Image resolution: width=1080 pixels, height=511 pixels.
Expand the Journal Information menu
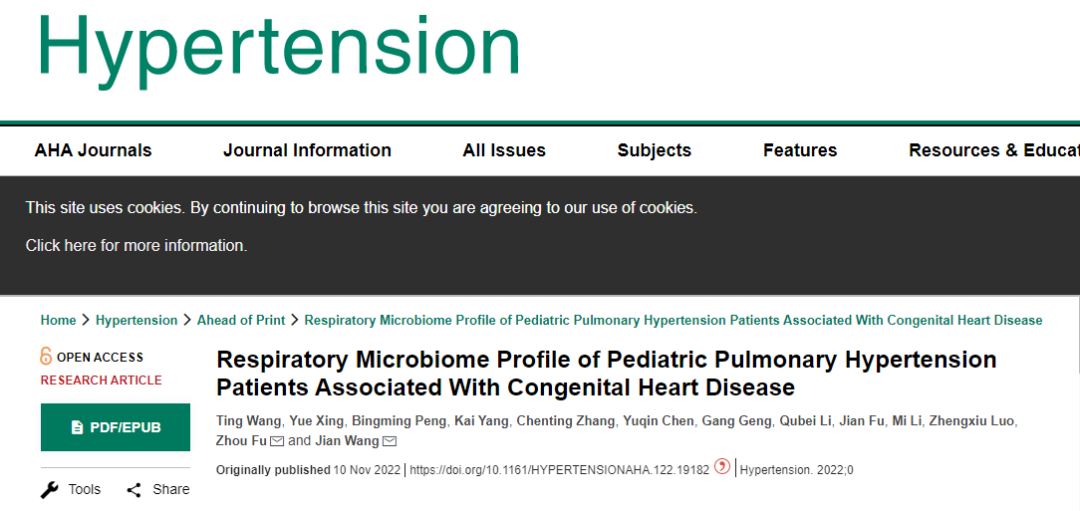point(307,150)
